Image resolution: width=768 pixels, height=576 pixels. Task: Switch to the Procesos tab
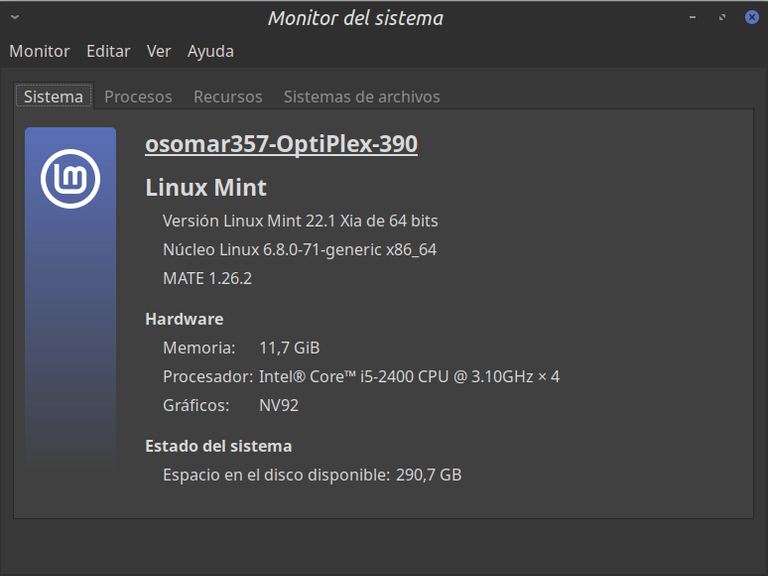[x=138, y=96]
